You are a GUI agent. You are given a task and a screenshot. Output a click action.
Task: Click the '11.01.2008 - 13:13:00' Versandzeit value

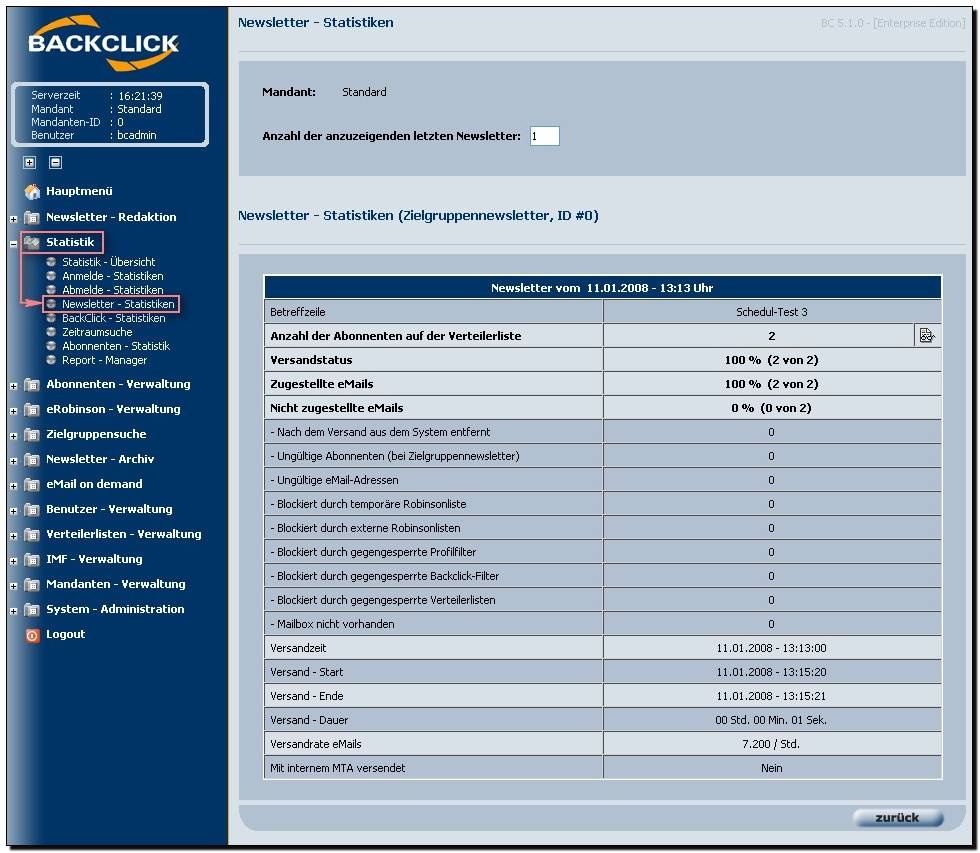771,648
